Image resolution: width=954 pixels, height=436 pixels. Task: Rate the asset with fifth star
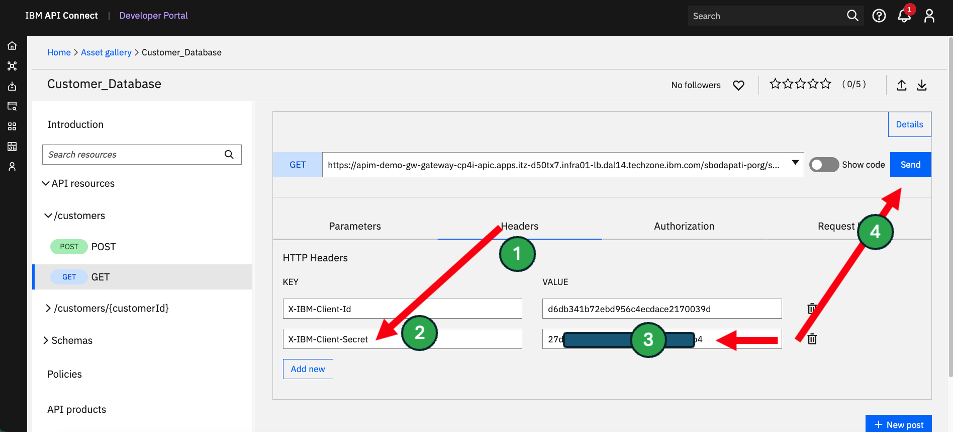825,84
